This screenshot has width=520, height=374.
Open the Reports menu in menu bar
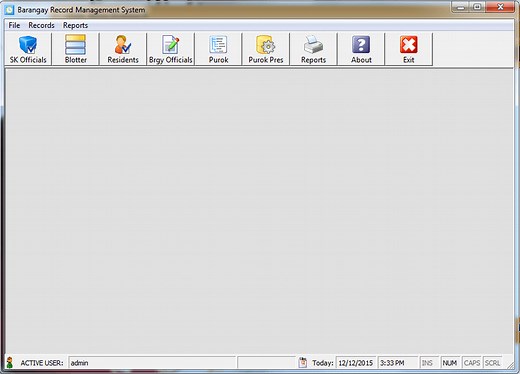(75, 25)
